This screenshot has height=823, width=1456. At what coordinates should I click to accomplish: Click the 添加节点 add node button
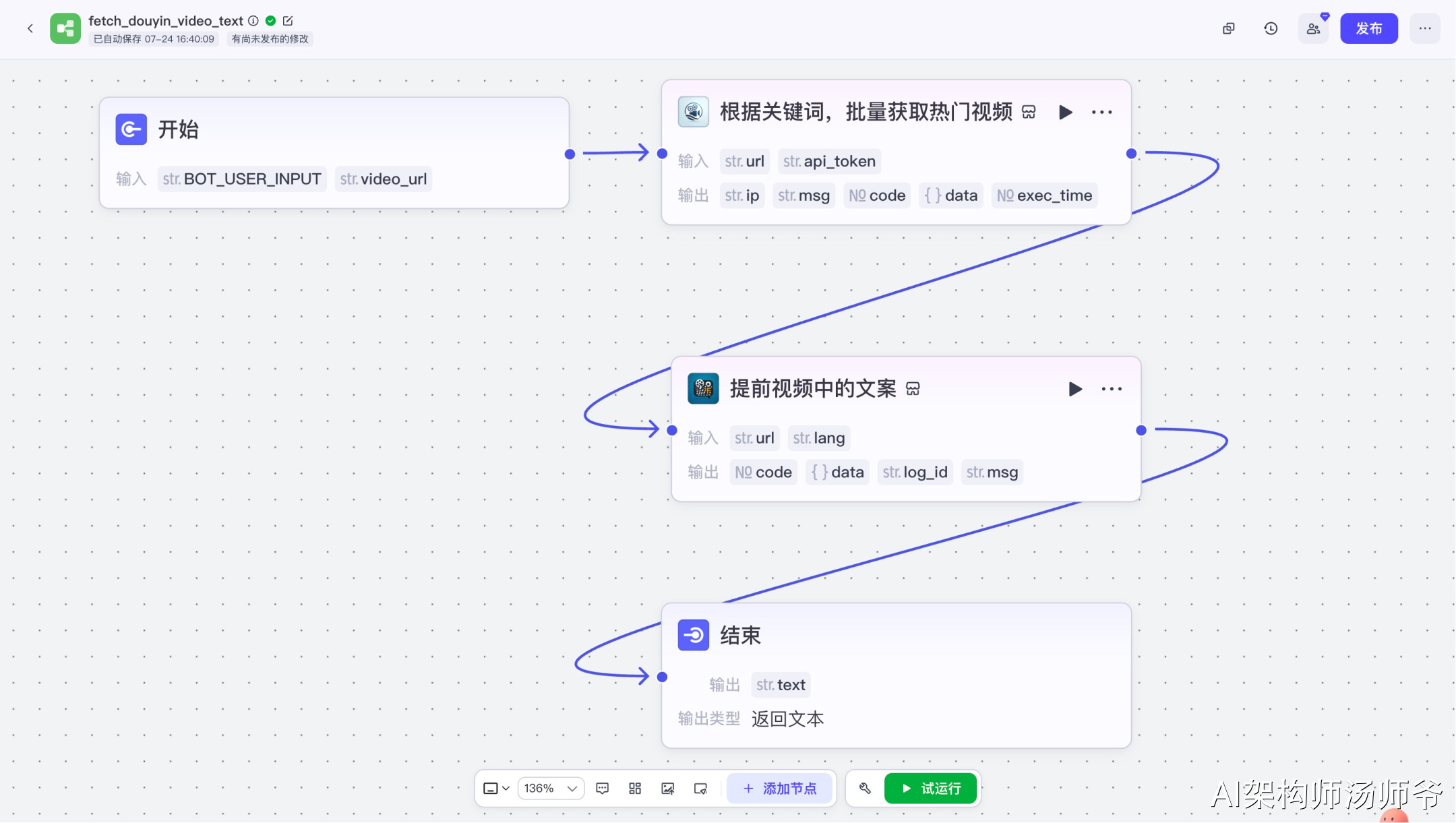779,789
